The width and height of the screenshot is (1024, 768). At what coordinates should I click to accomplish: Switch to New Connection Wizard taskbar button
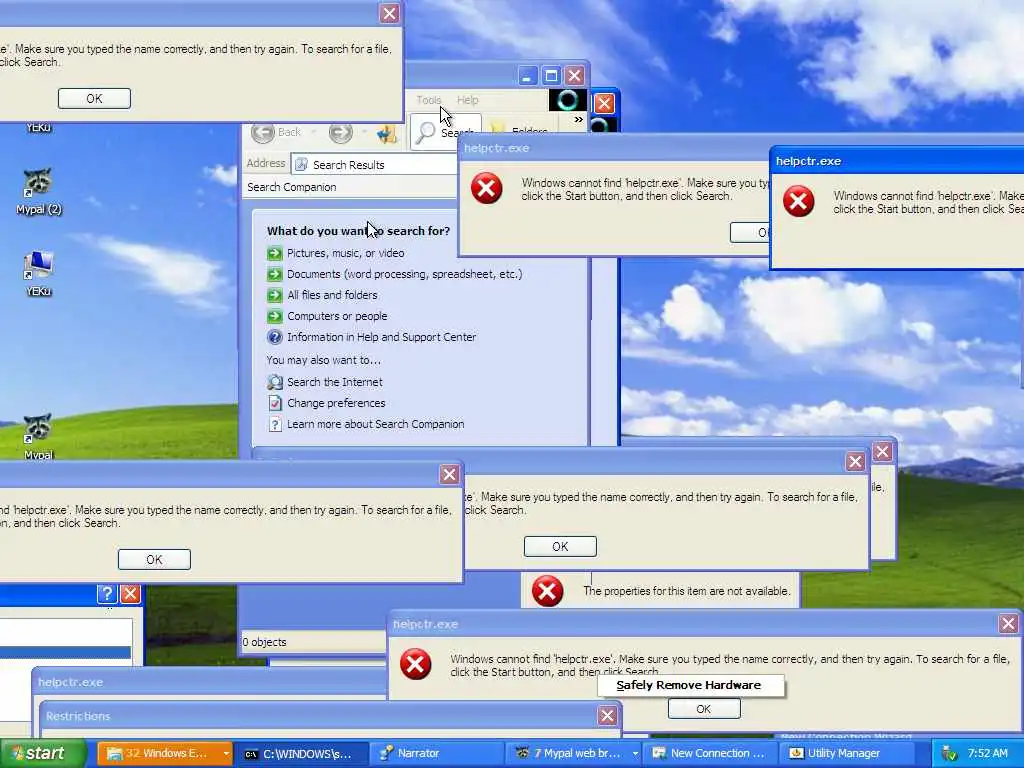(710, 754)
